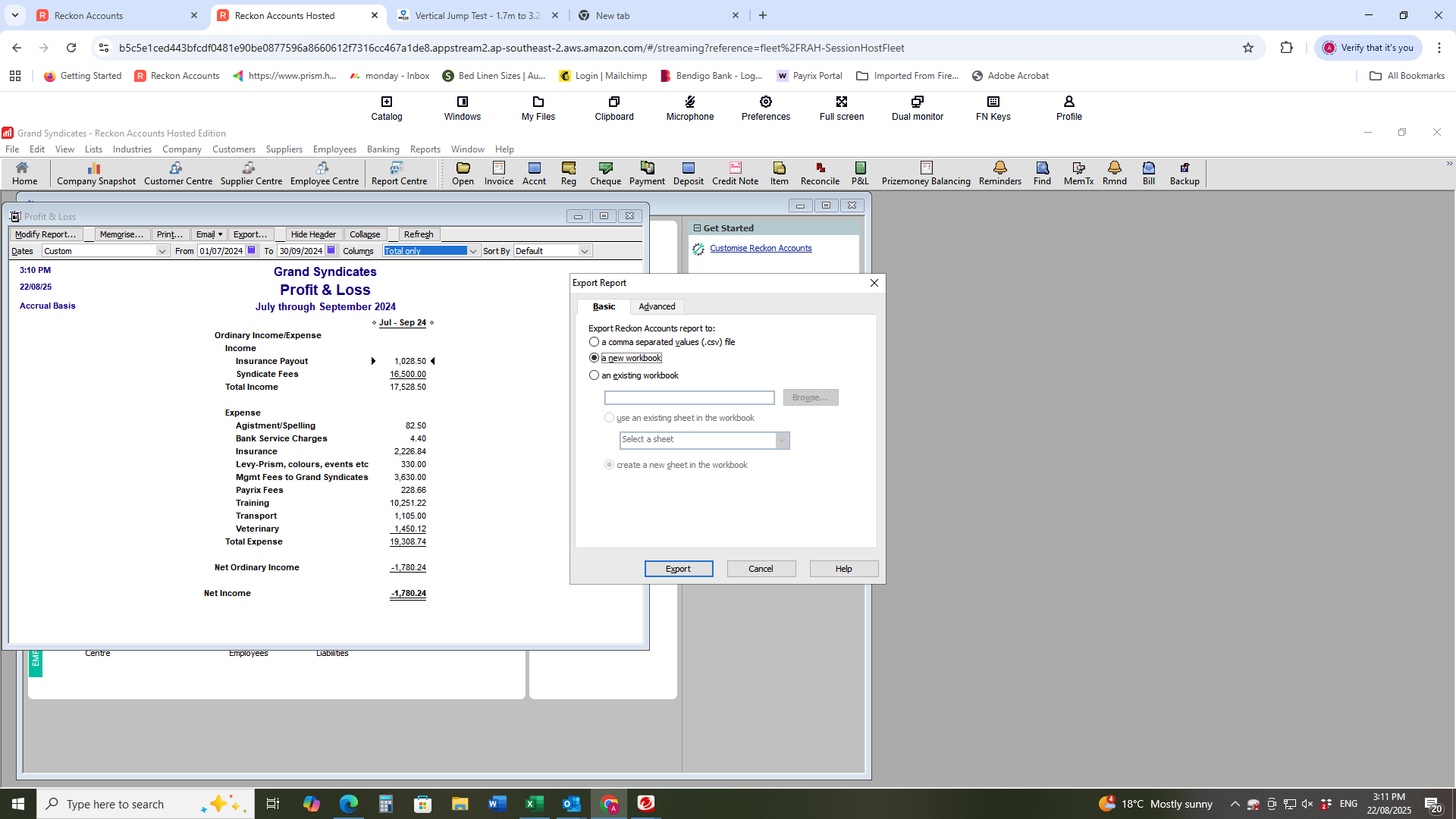Click the Payment toolbar icon

point(647,173)
